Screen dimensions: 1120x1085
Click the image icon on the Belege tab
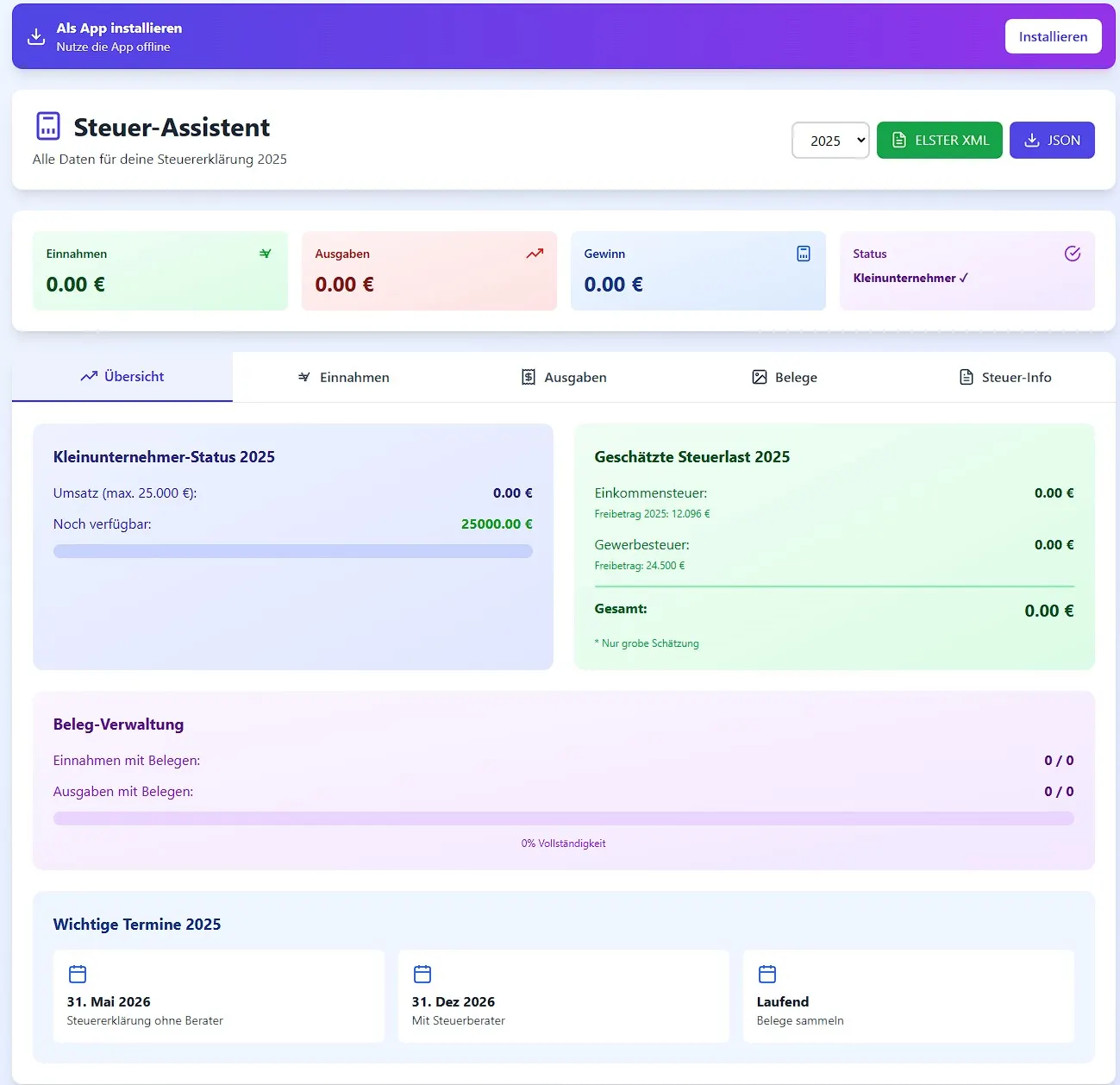(760, 377)
